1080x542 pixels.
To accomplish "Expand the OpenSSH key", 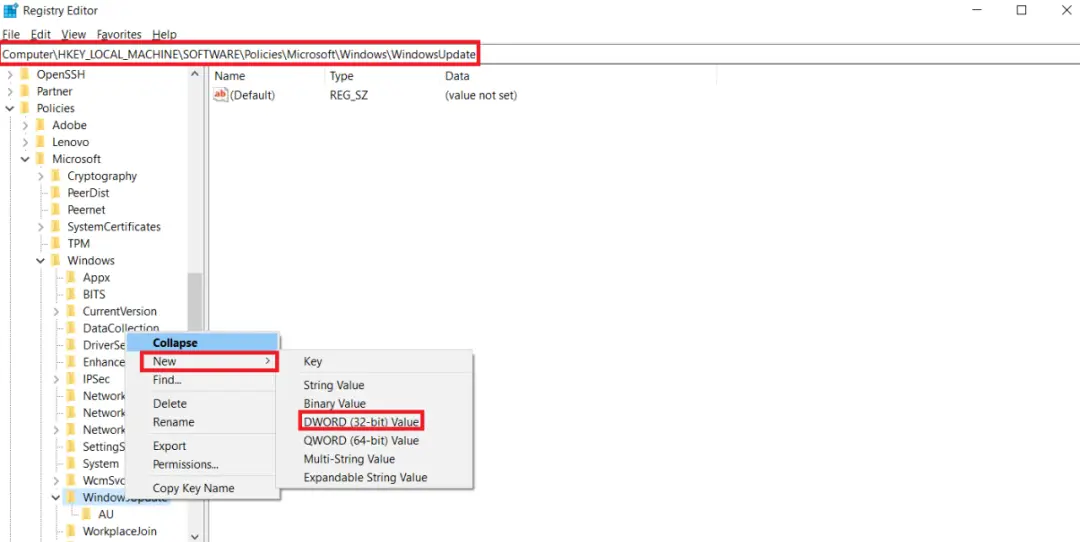I will 10,74.
